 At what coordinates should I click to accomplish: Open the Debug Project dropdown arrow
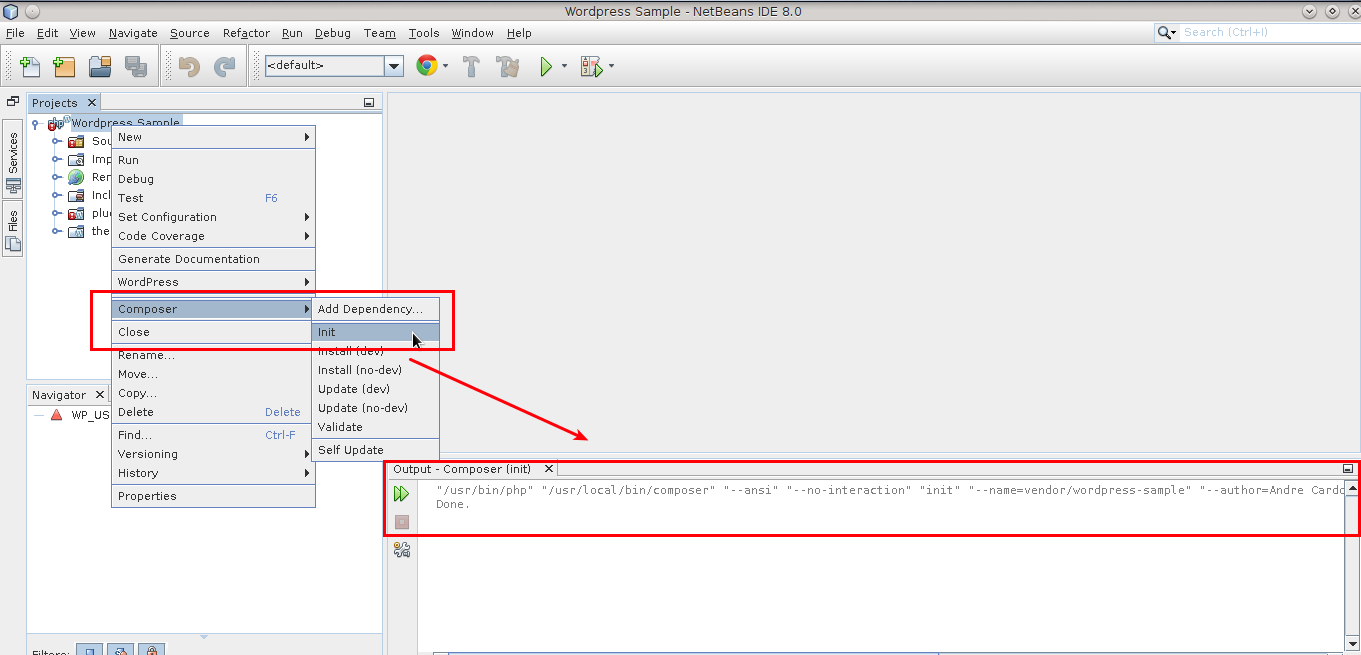tap(611, 67)
